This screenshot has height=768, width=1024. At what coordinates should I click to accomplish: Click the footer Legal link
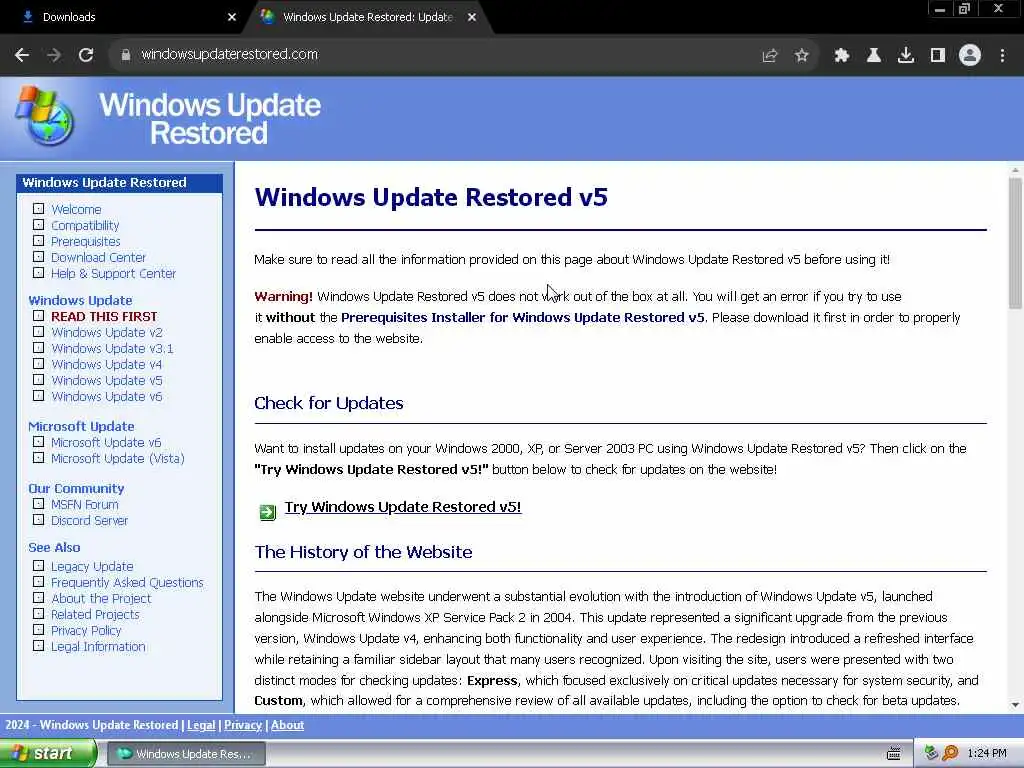pos(201,725)
